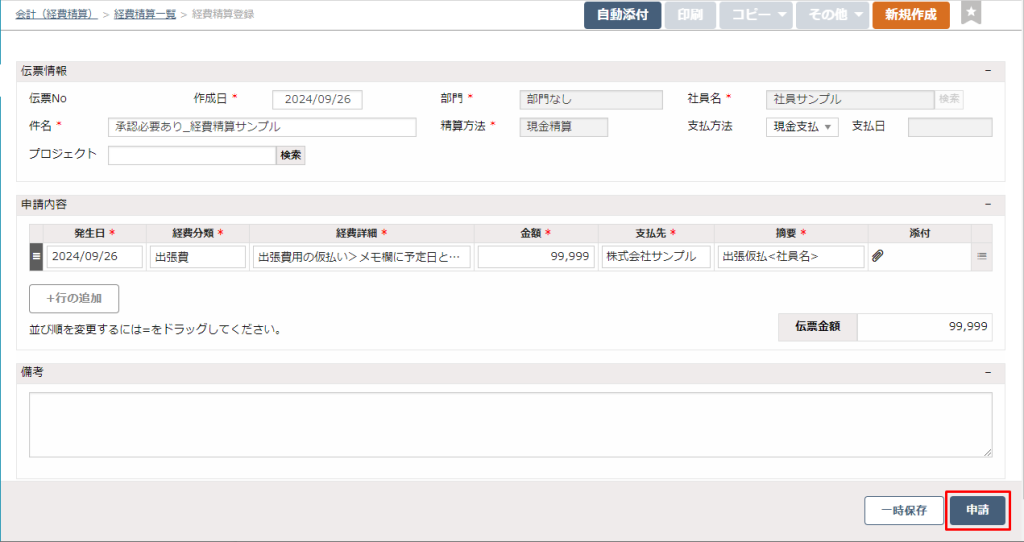Click the 伝票金額 total value 99,999

click(x=925, y=327)
